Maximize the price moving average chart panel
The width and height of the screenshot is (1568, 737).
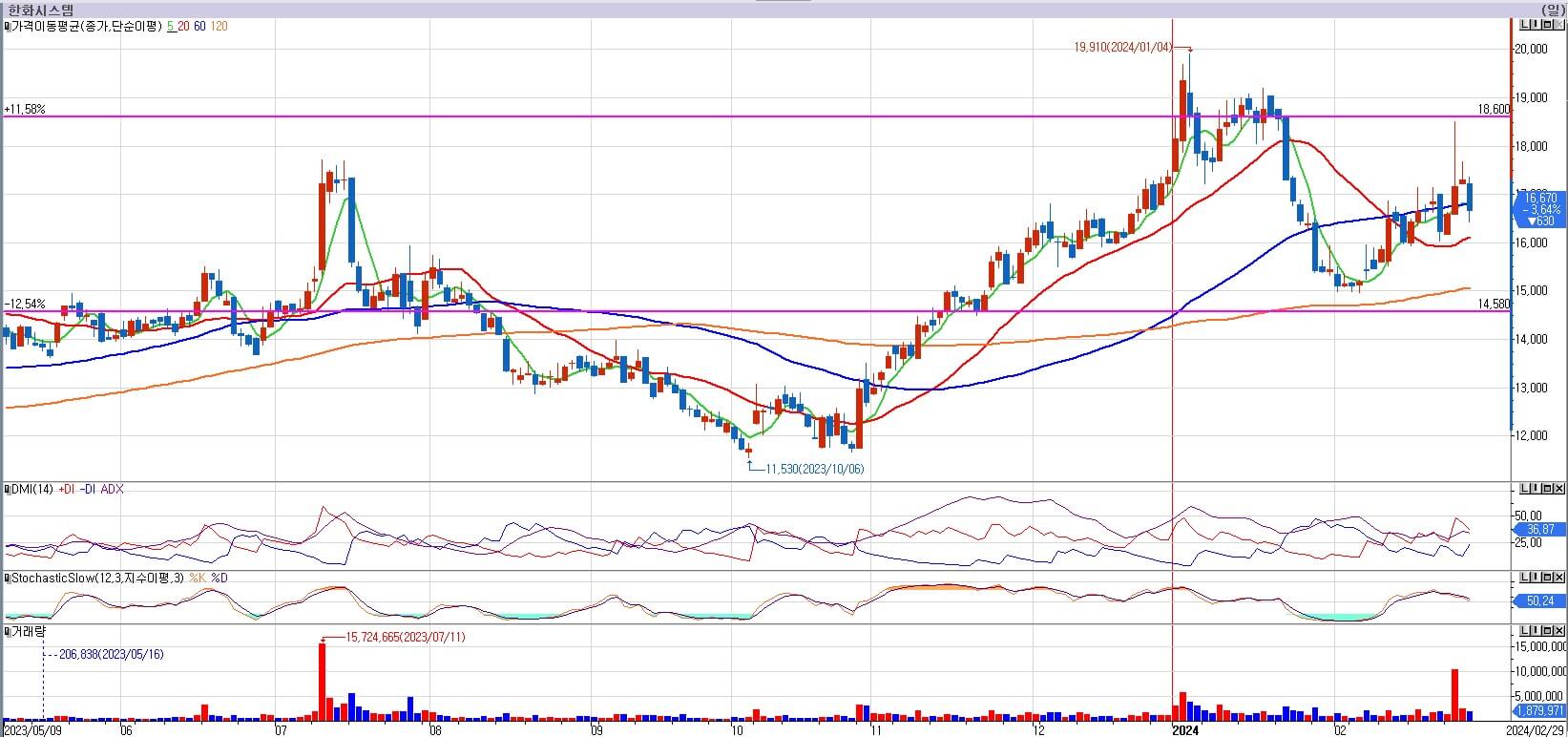(1548, 25)
